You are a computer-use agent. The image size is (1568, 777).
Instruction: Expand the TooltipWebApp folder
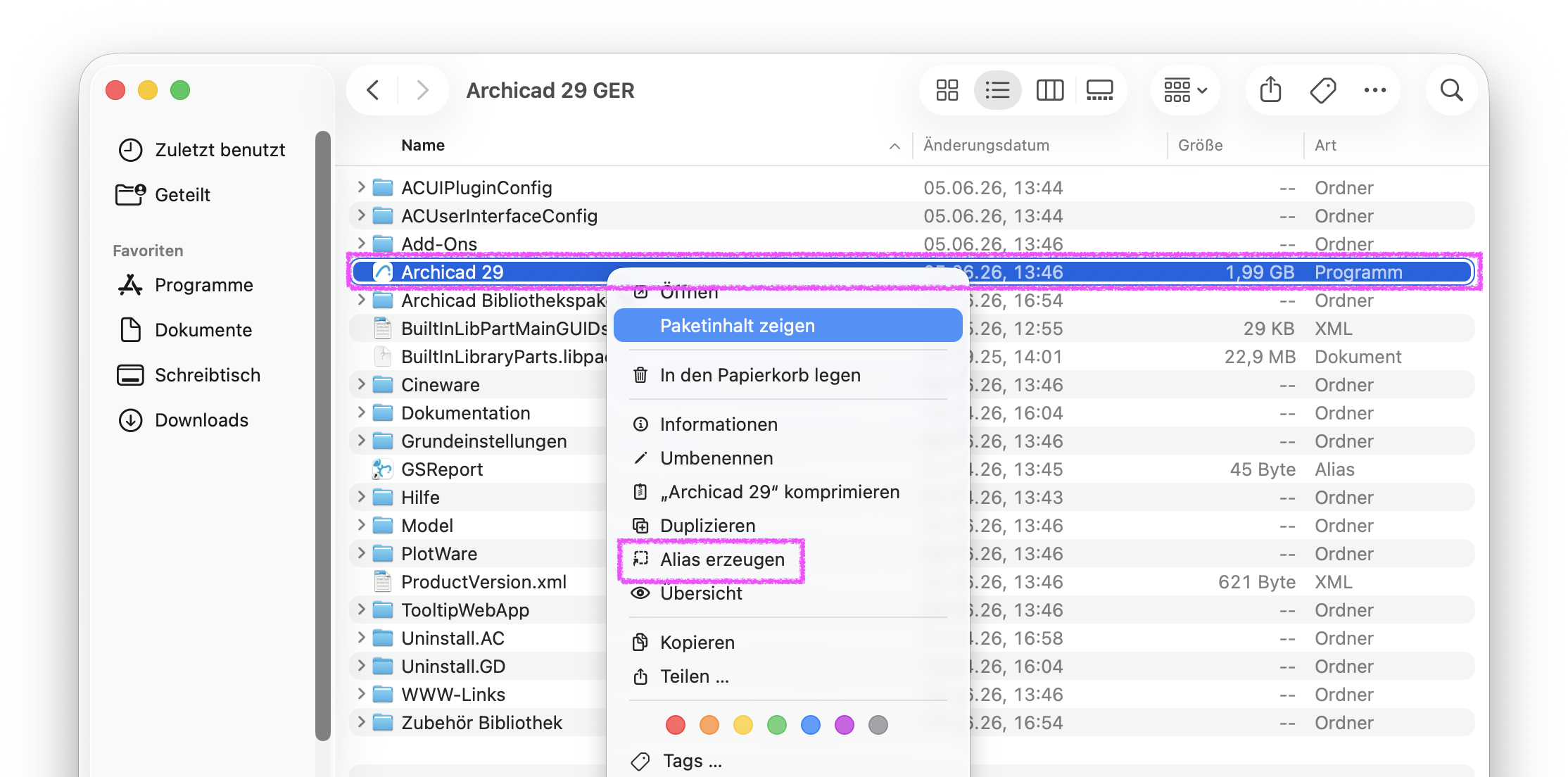click(x=361, y=609)
